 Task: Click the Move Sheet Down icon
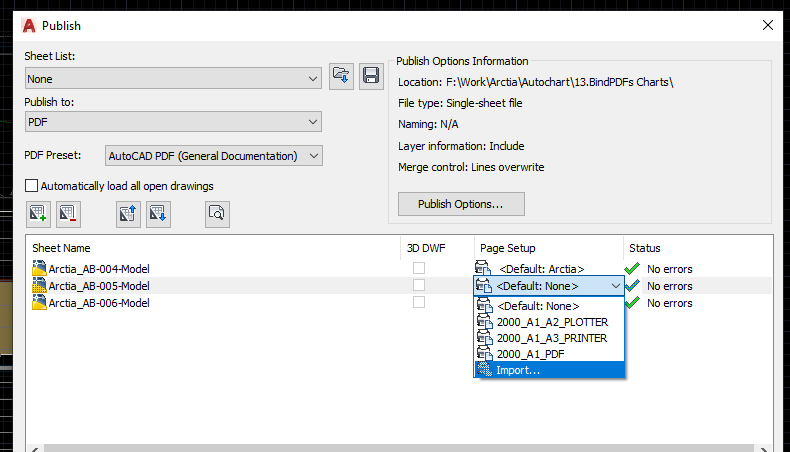click(x=157, y=212)
